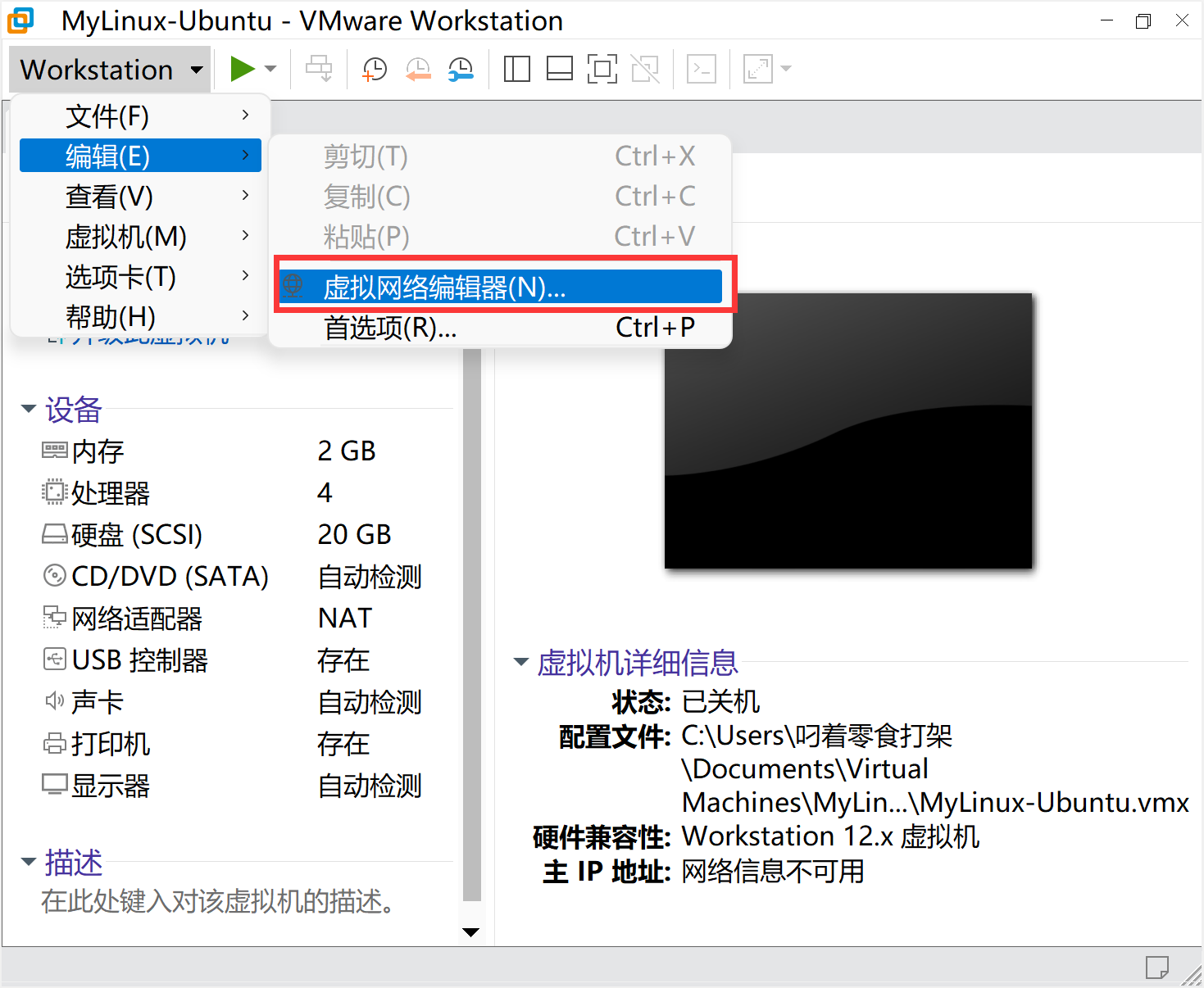
Task: Enter full screen mode icon
Action: [x=602, y=69]
